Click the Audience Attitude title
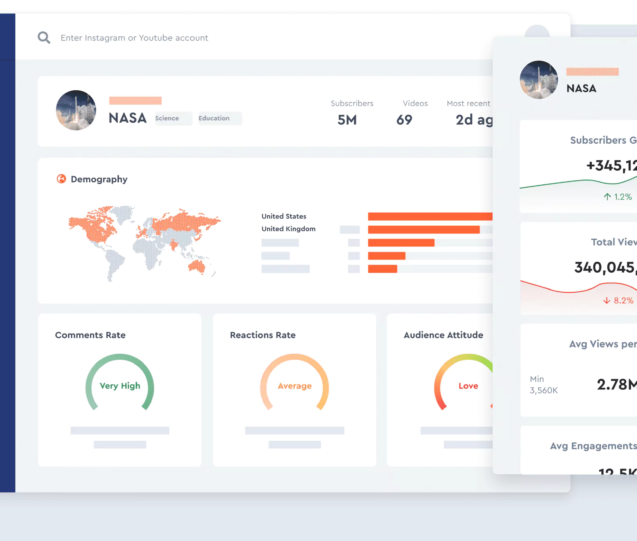This screenshot has width=637, height=541. point(443,335)
